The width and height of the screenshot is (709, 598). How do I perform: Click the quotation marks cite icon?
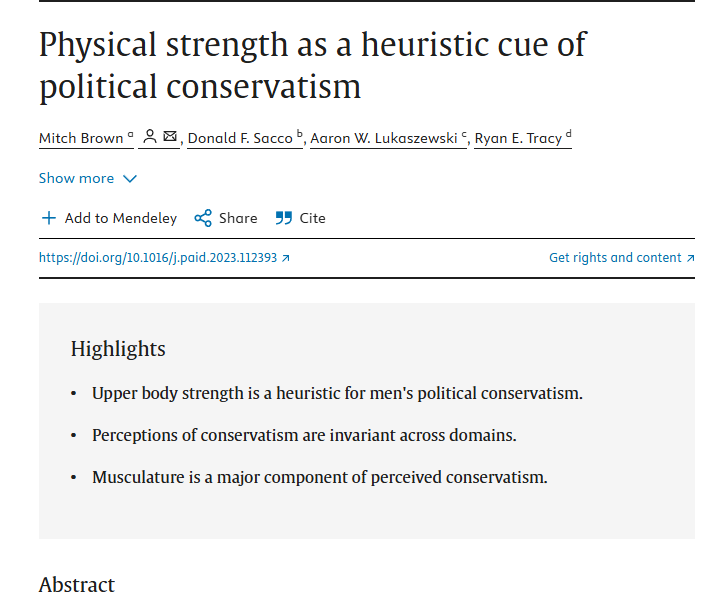(x=284, y=218)
